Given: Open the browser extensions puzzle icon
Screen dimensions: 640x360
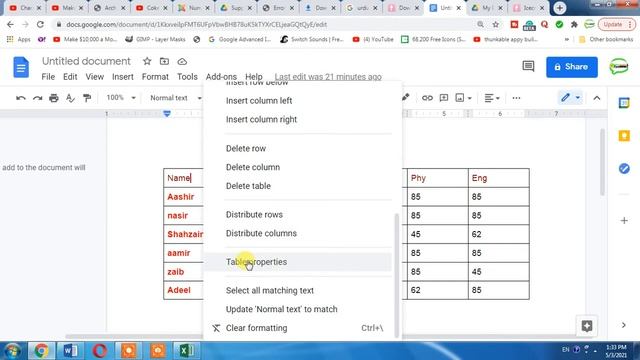Looking at the screenshot, I should [x=574, y=24].
